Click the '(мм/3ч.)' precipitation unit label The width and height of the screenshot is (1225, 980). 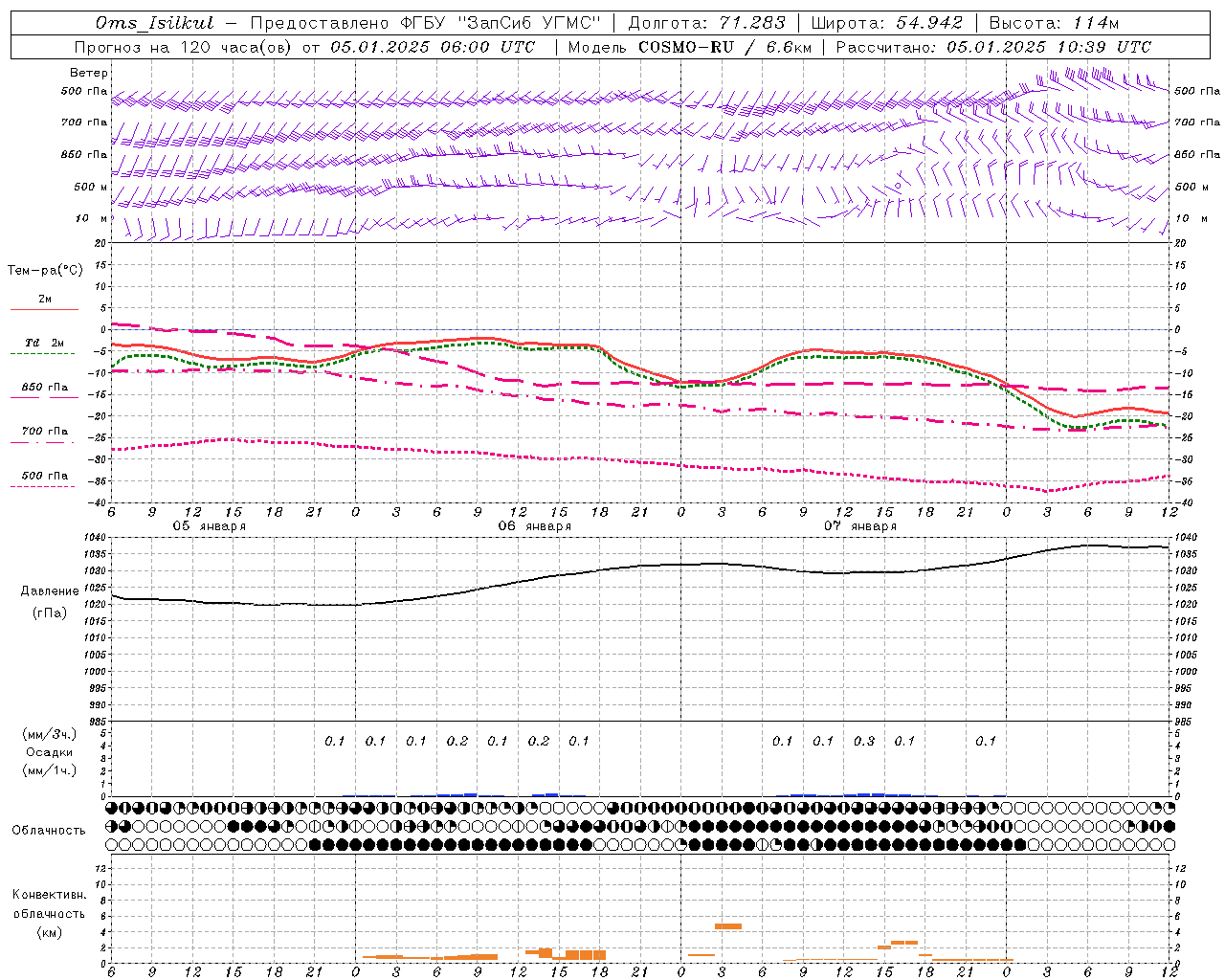click(50, 734)
